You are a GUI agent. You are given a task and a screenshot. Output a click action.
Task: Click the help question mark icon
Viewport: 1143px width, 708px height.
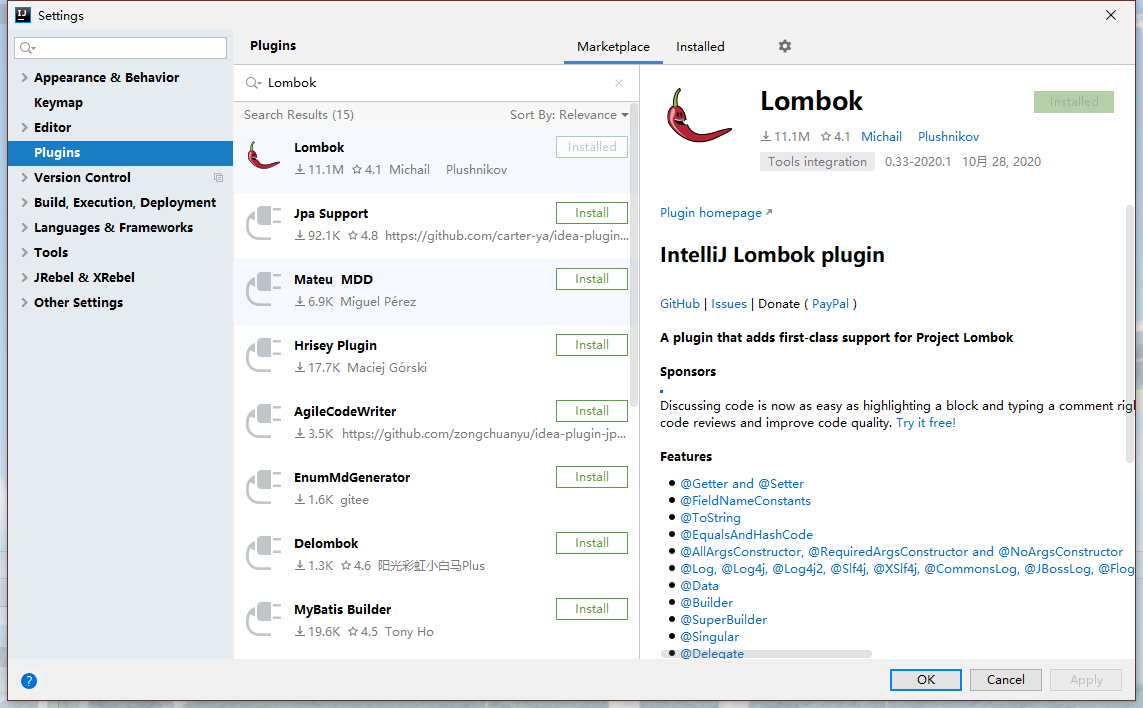coord(29,681)
